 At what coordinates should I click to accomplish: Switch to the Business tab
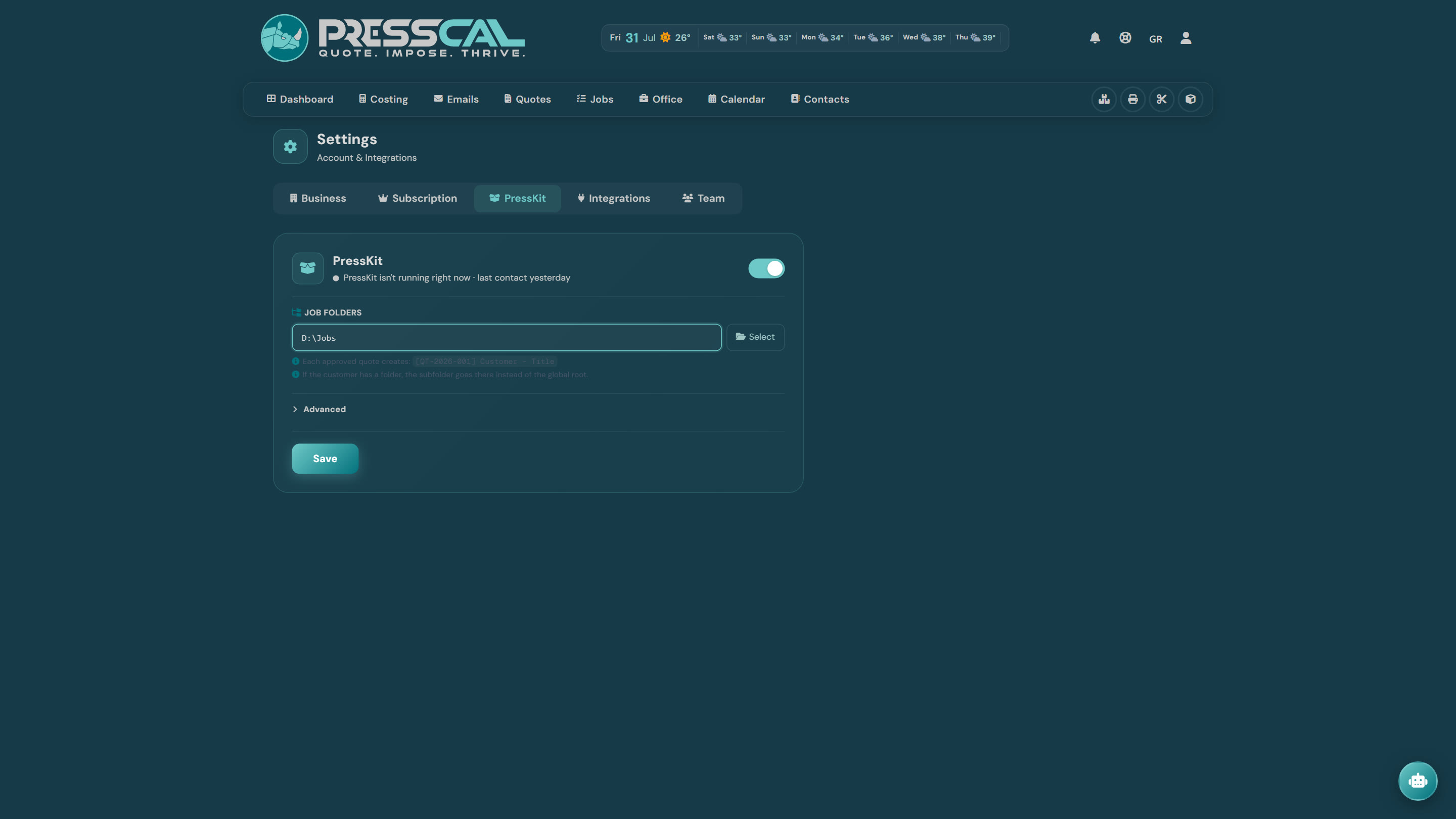pyautogui.click(x=317, y=198)
